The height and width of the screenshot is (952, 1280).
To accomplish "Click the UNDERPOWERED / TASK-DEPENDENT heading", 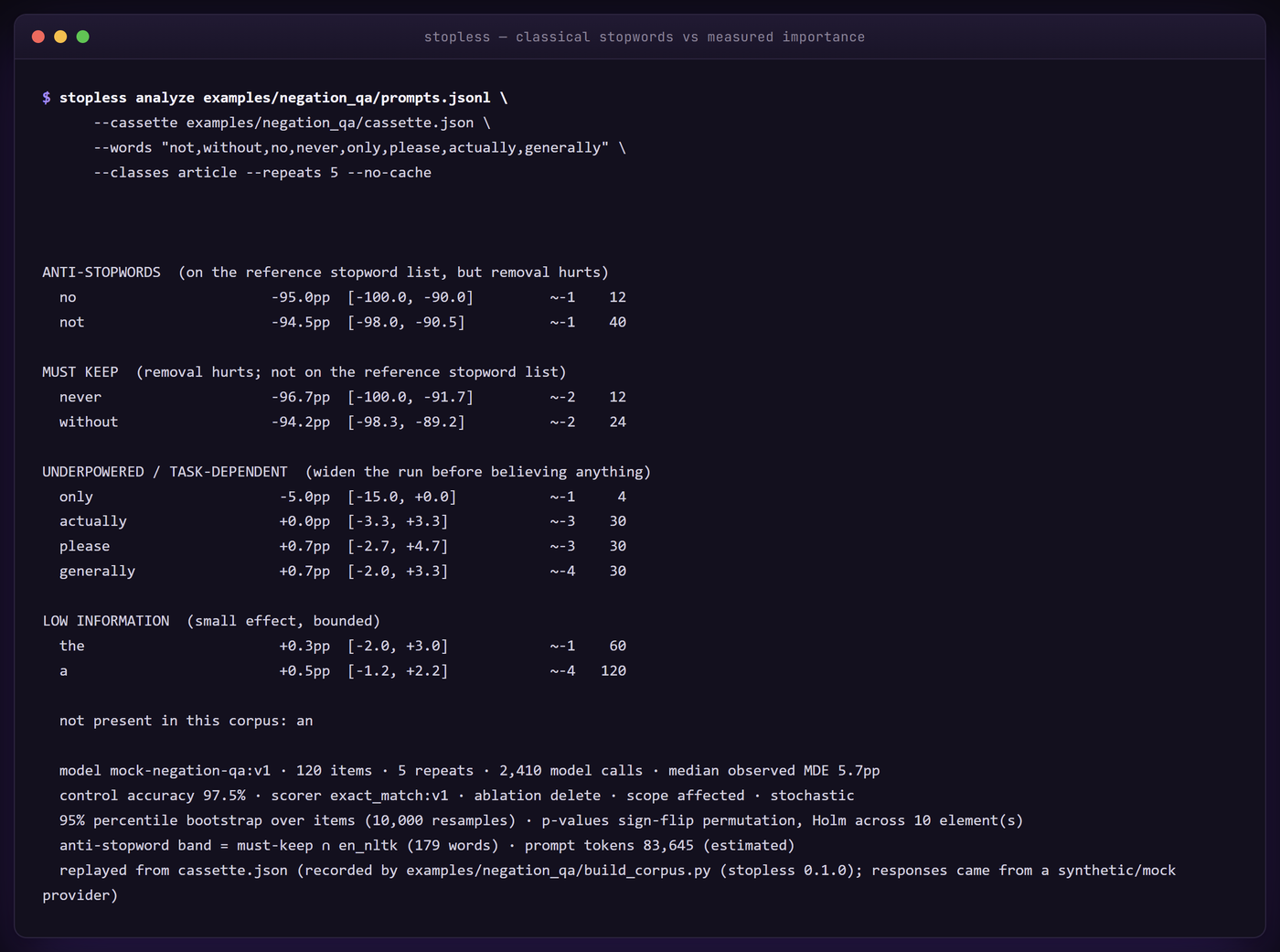I will pos(165,472).
